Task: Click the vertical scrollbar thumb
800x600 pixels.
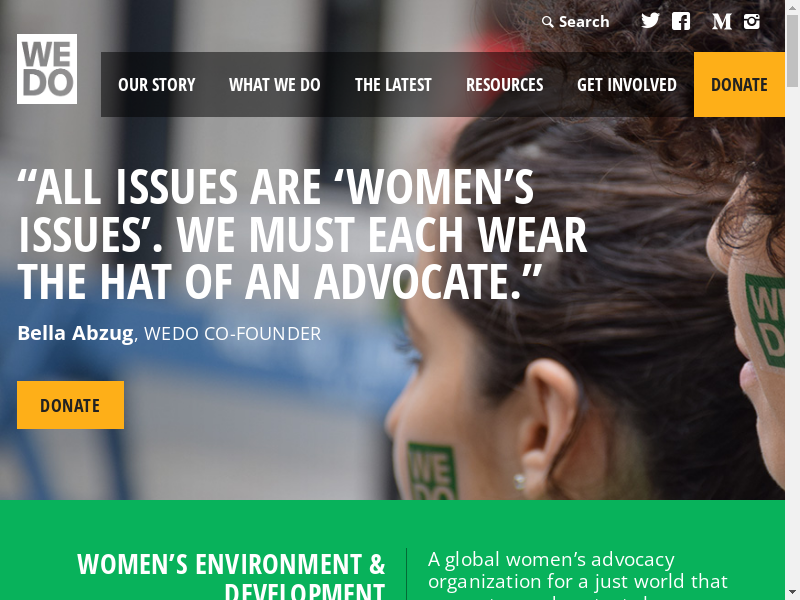Action: 792,51
